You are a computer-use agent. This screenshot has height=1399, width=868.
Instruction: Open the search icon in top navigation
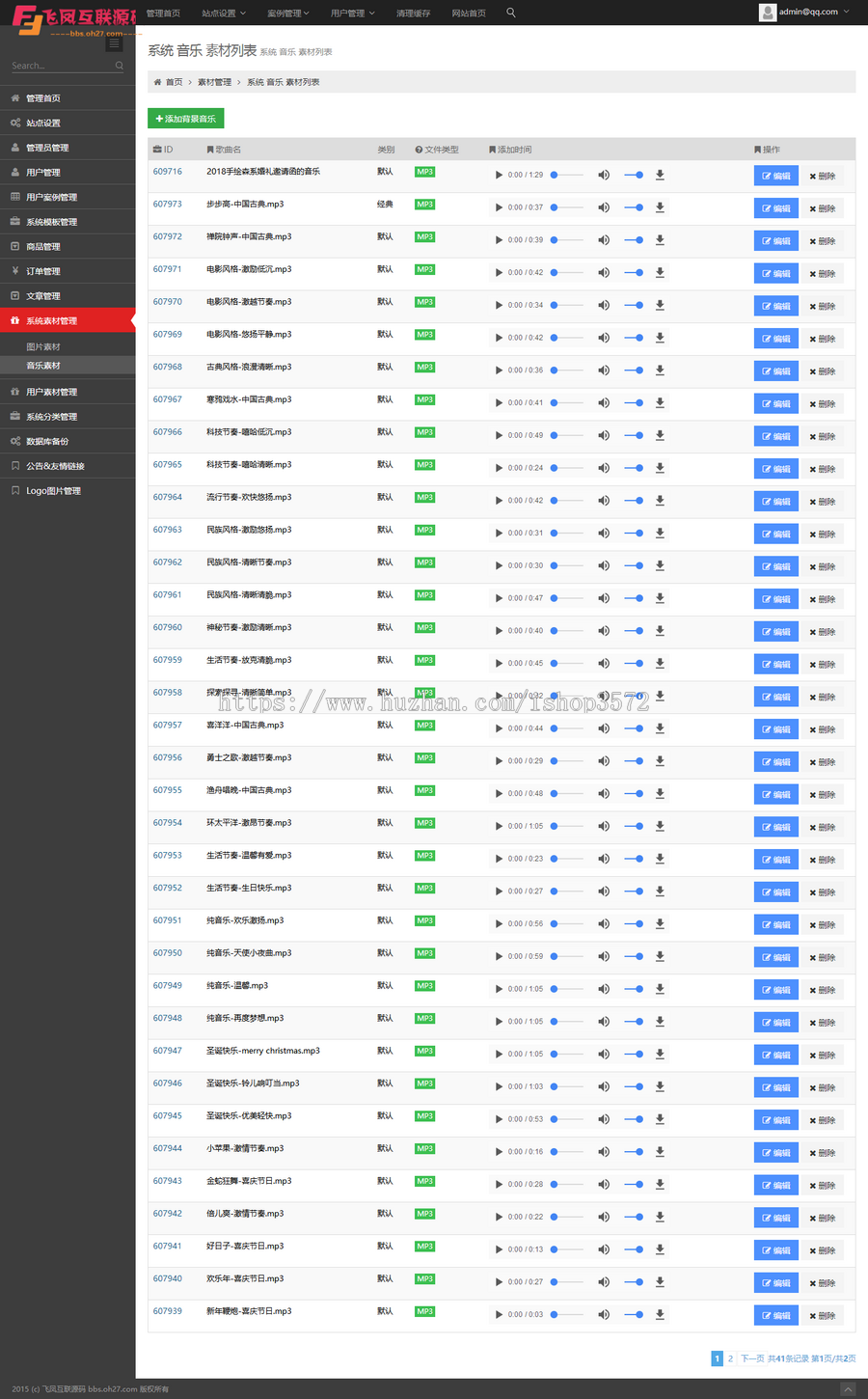pyautogui.click(x=511, y=13)
